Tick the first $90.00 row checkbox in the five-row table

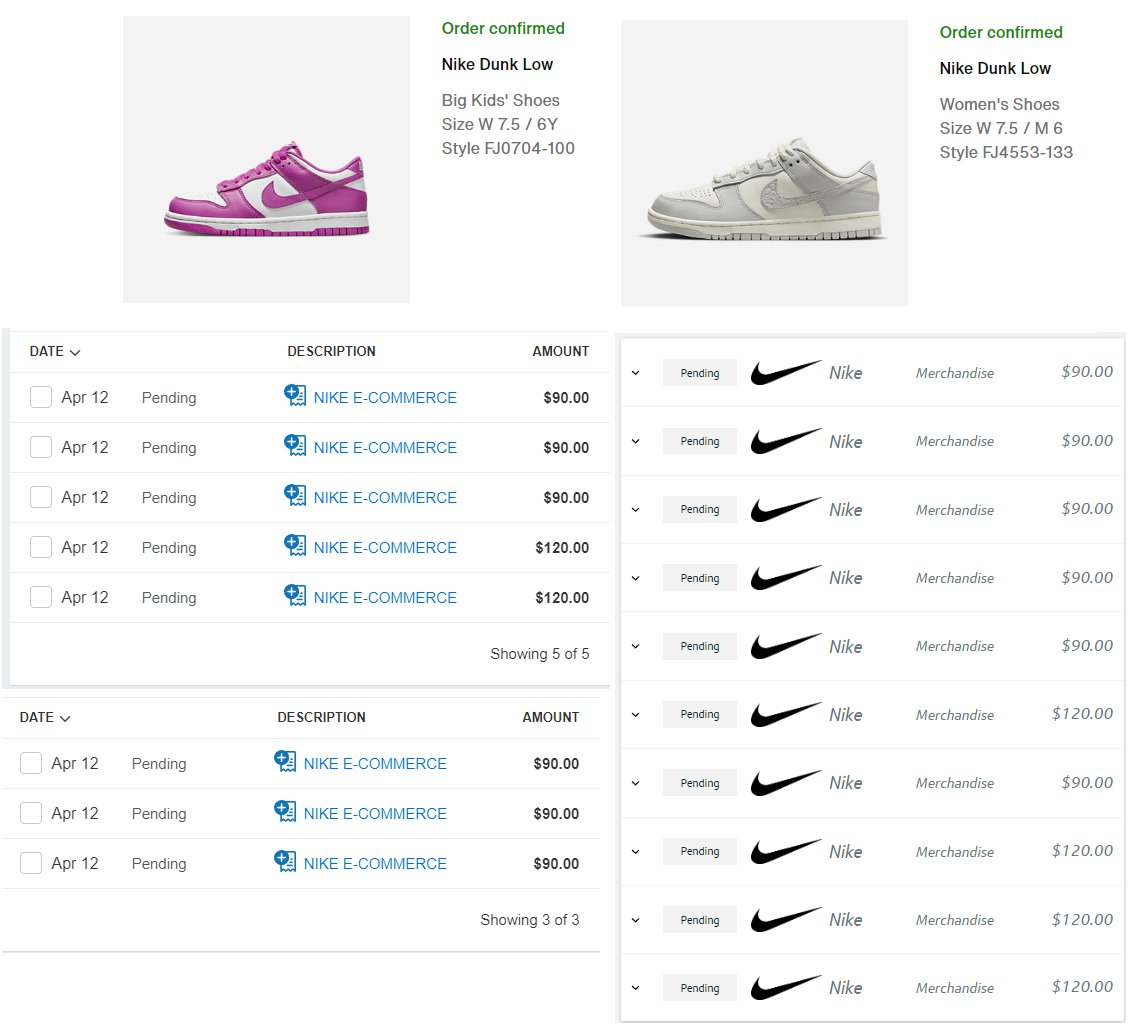pos(41,397)
